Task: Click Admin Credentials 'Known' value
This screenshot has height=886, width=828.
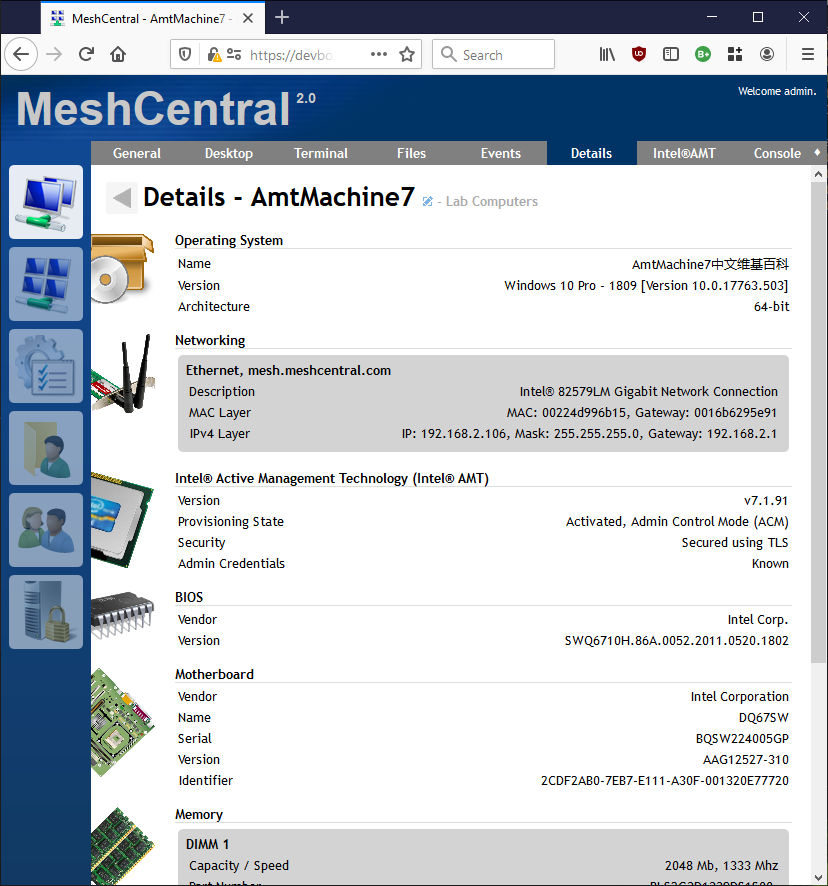Action: (770, 563)
